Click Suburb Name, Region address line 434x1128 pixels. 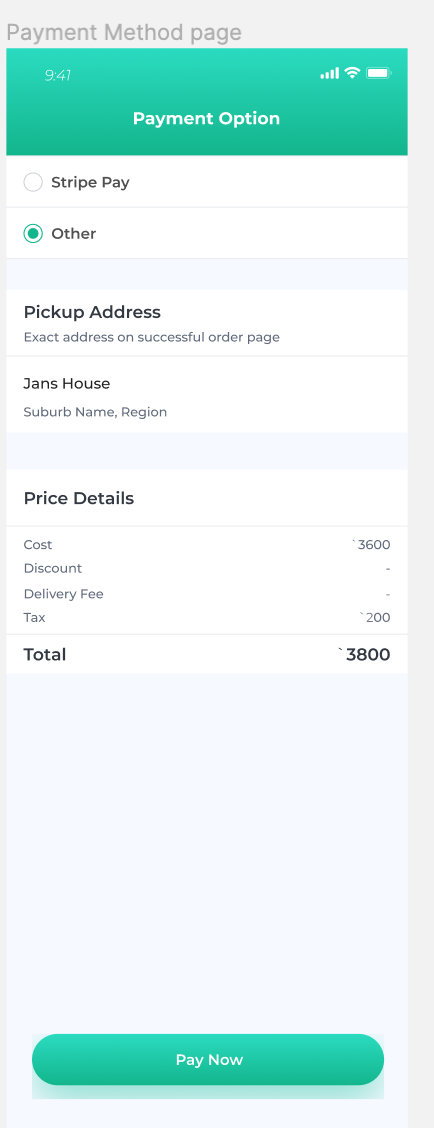pyautogui.click(x=95, y=412)
